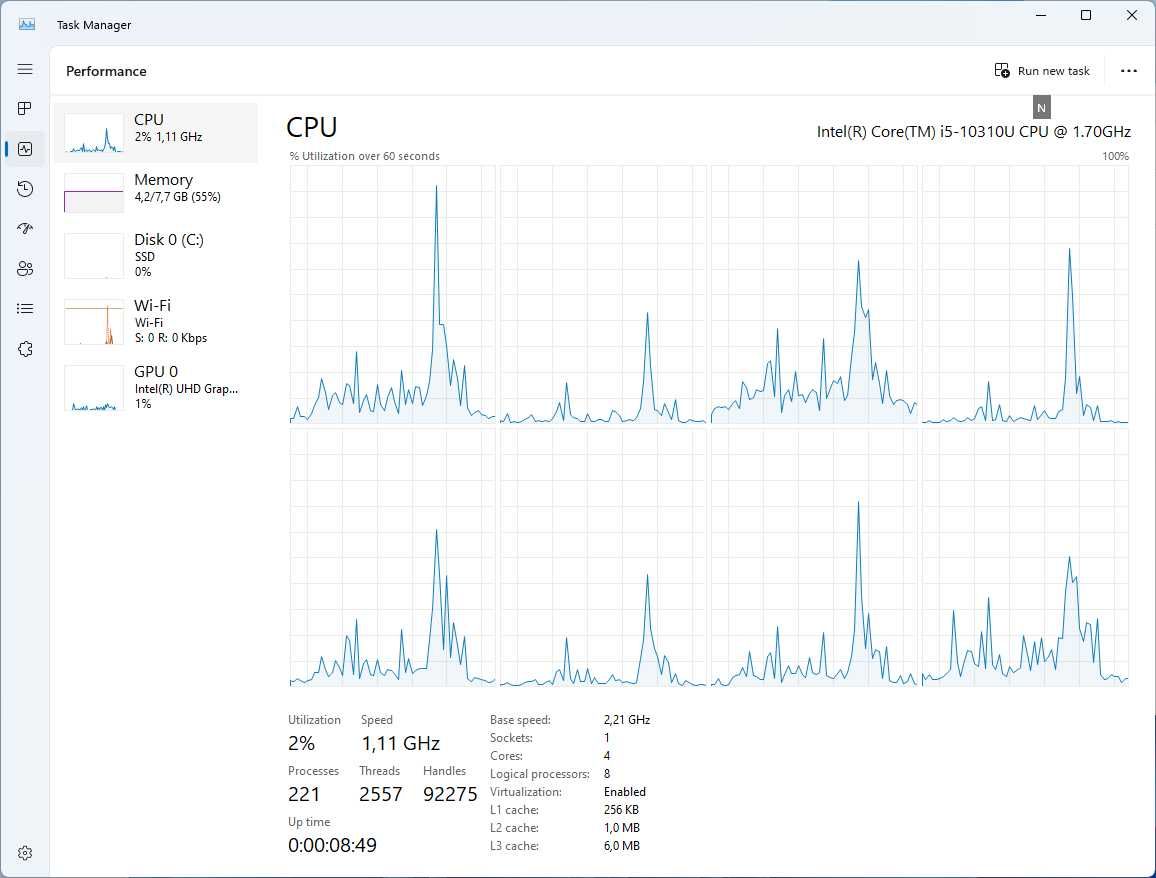Click the handles count 92275
This screenshot has width=1156, height=878.
coord(450,794)
